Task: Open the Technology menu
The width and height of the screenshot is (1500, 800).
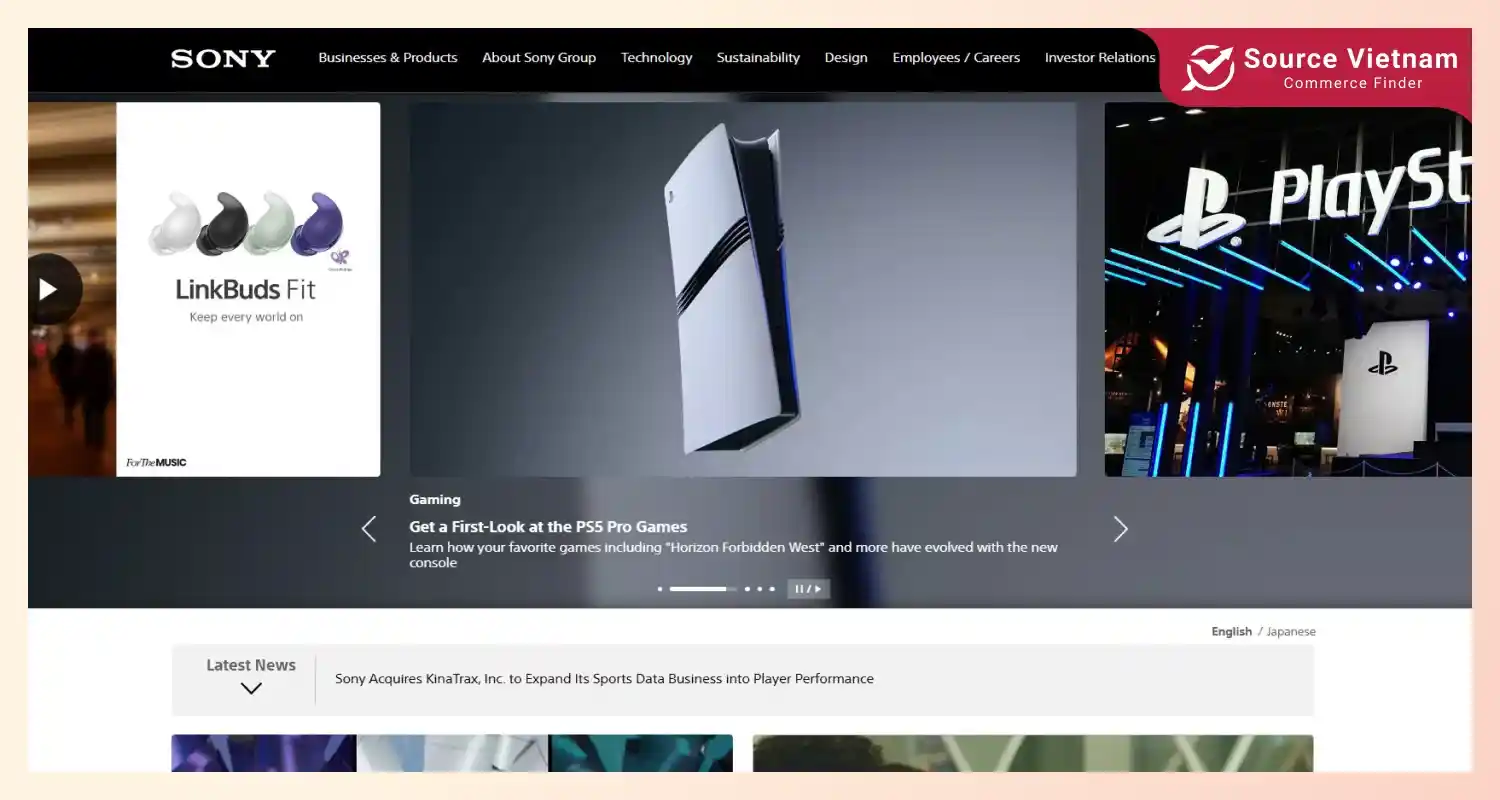Action: (x=656, y=58)
